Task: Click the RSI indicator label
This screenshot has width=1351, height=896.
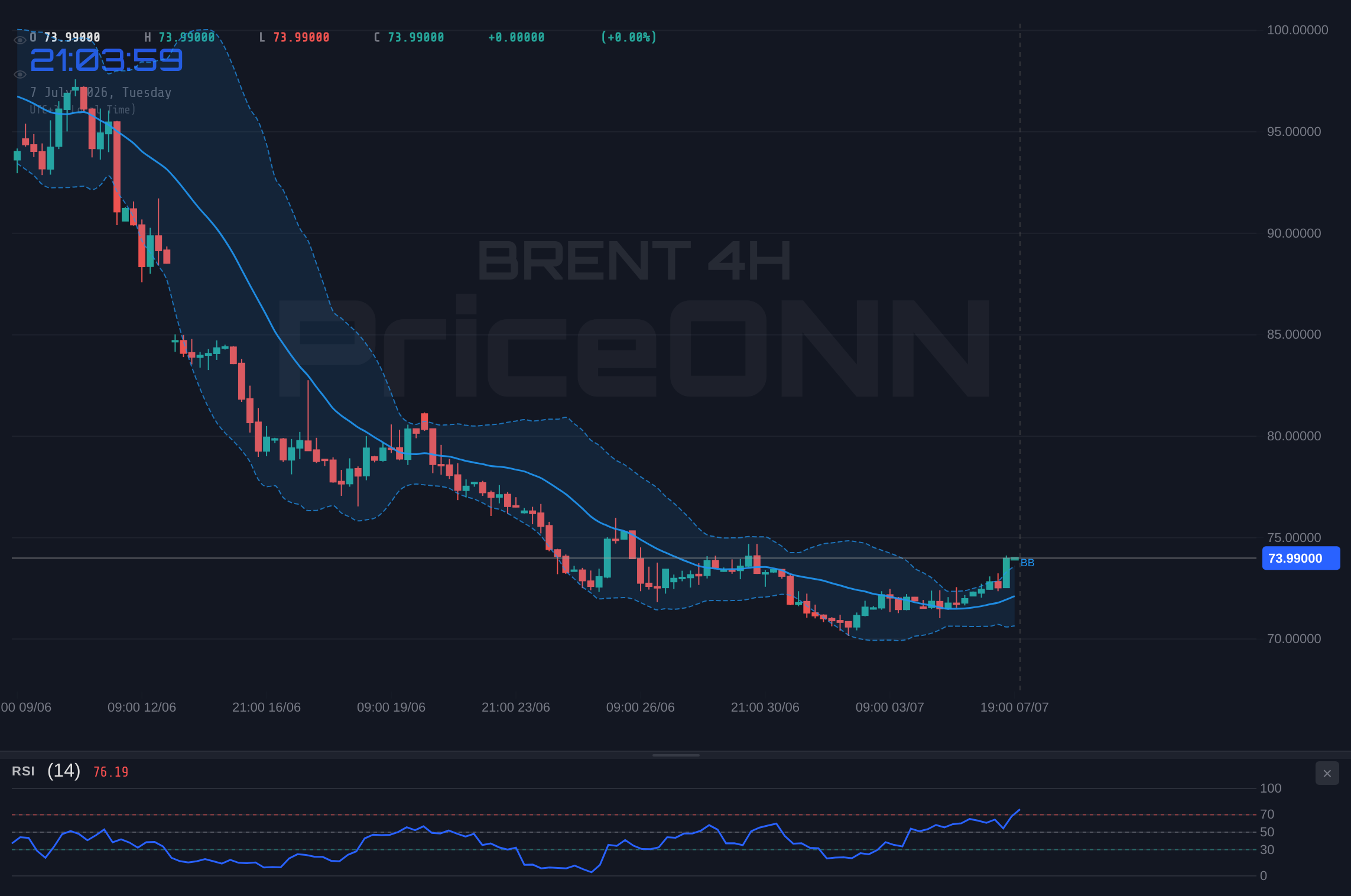Action: point(23,771)
